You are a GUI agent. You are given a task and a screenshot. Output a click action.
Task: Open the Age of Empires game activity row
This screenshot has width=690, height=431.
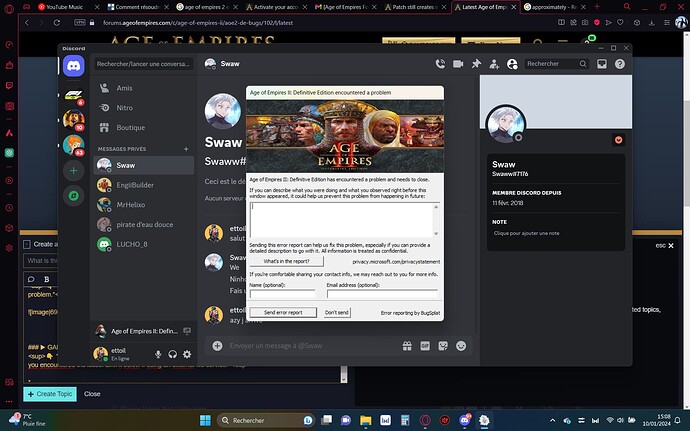(x=144, y=331)
